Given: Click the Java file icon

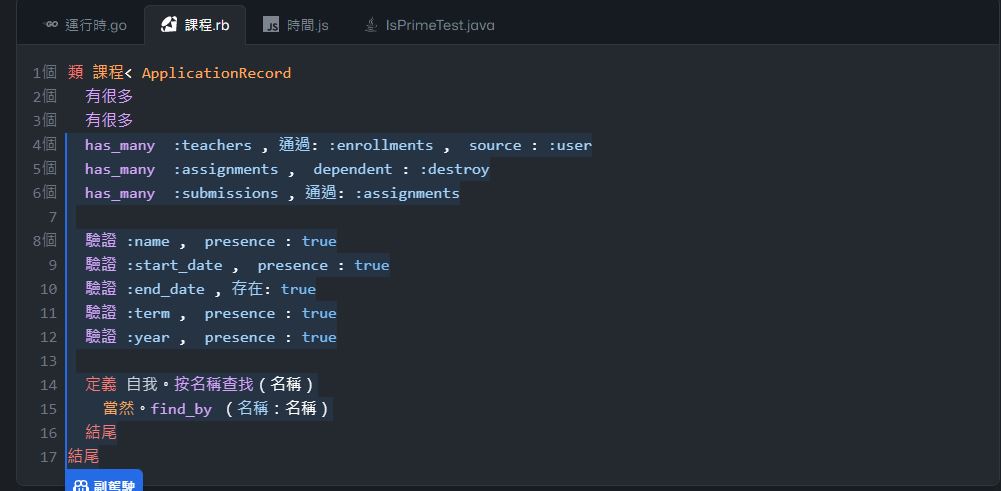Looking at the screenshot, I should tap(370, 25).
